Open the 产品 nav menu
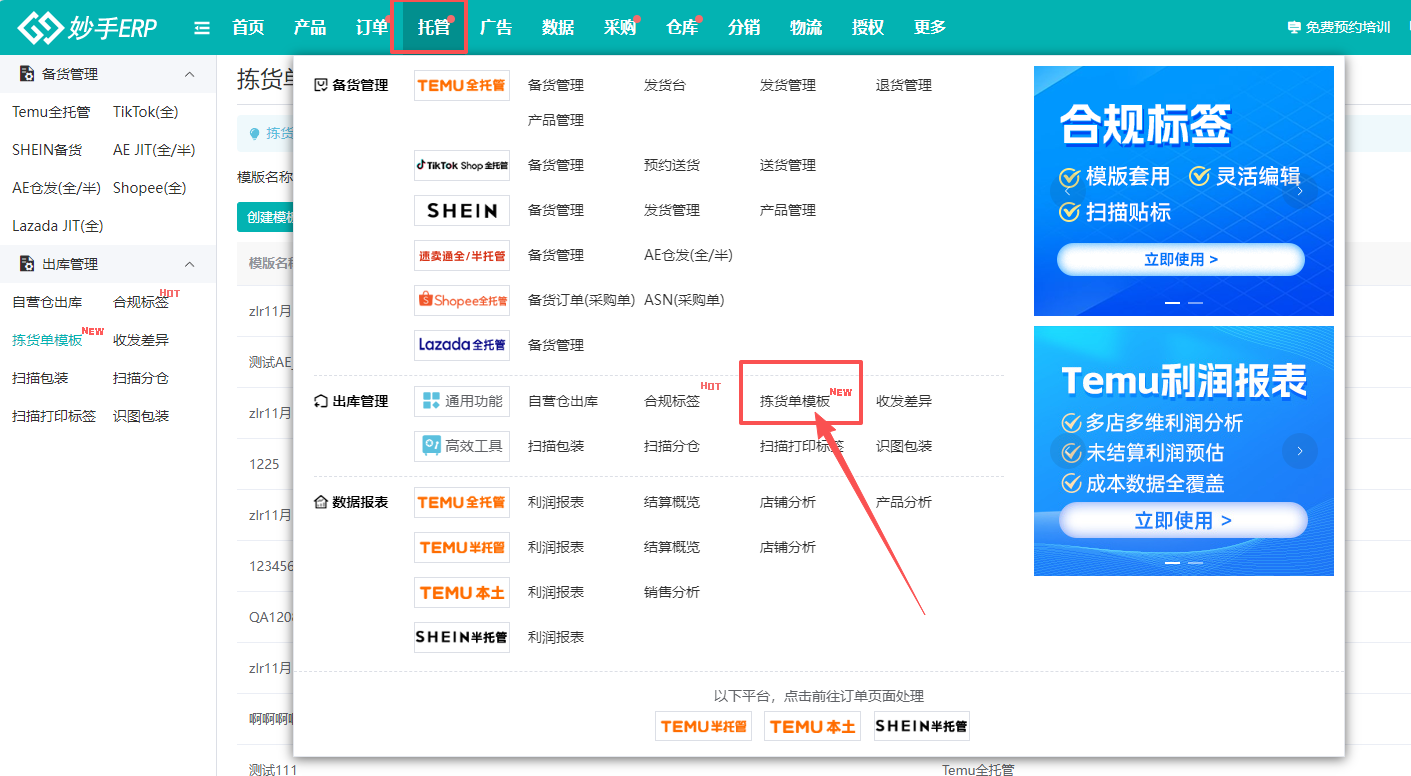Image resolution: width=1411 pixels, height=776 pixels. point(310,28)
